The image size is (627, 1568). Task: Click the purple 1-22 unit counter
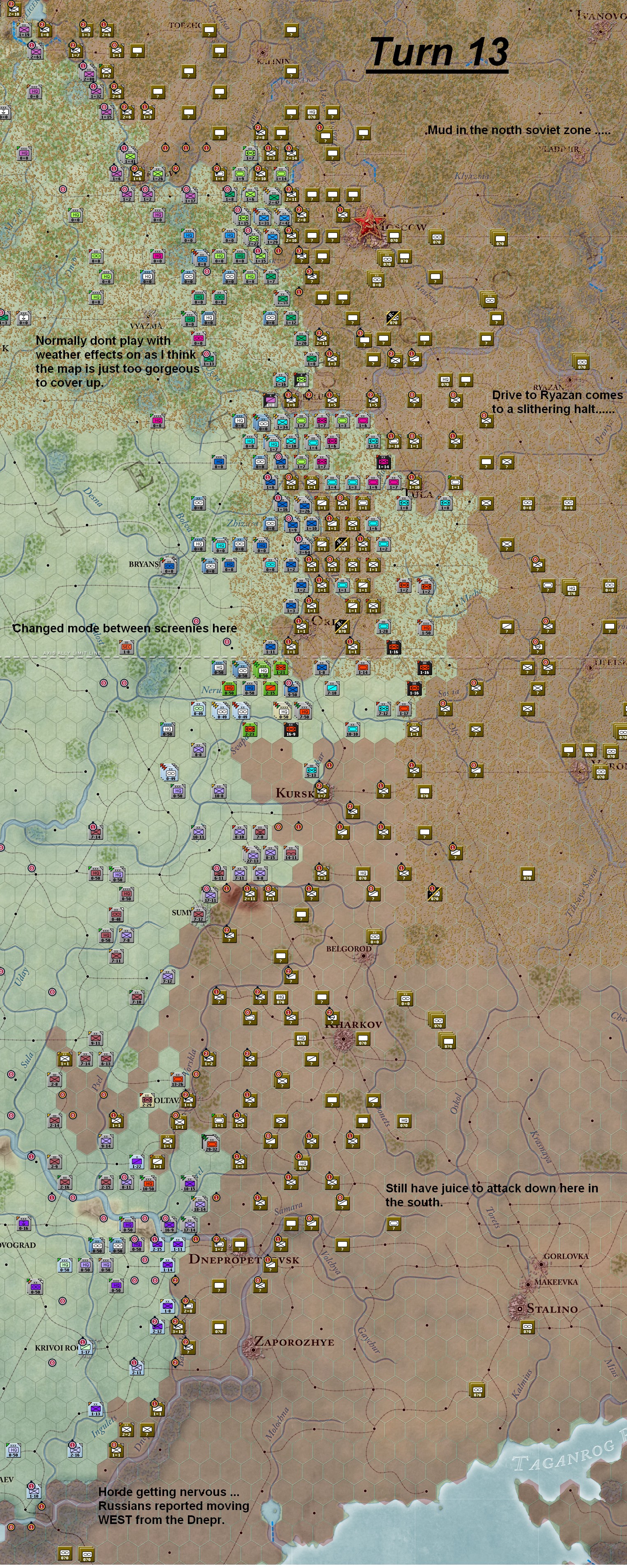click(137, 1162)
